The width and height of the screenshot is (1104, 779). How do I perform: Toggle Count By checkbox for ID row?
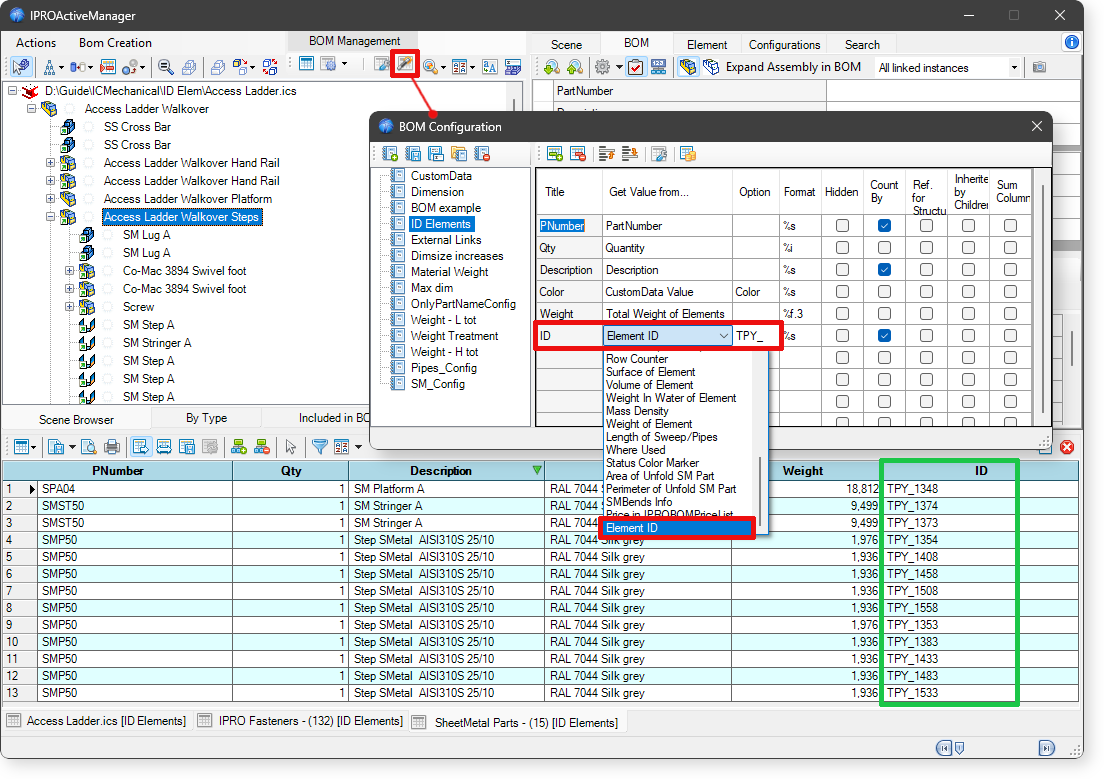tap(884, 336)
